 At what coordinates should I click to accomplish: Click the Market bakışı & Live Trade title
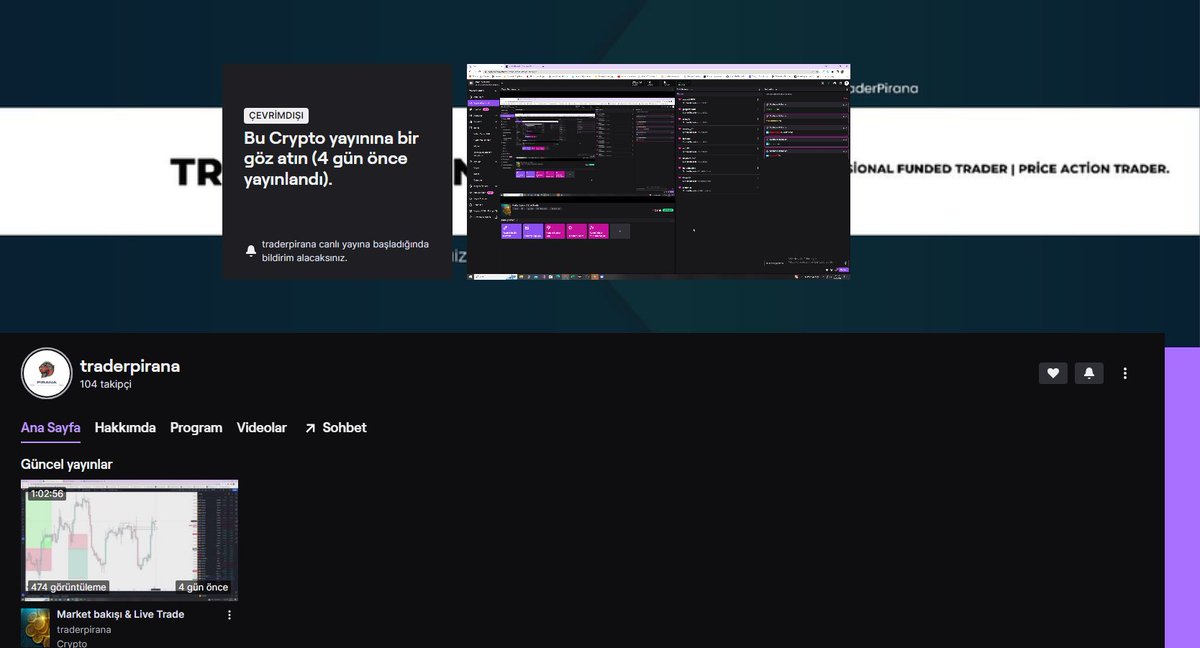[120, 614]
